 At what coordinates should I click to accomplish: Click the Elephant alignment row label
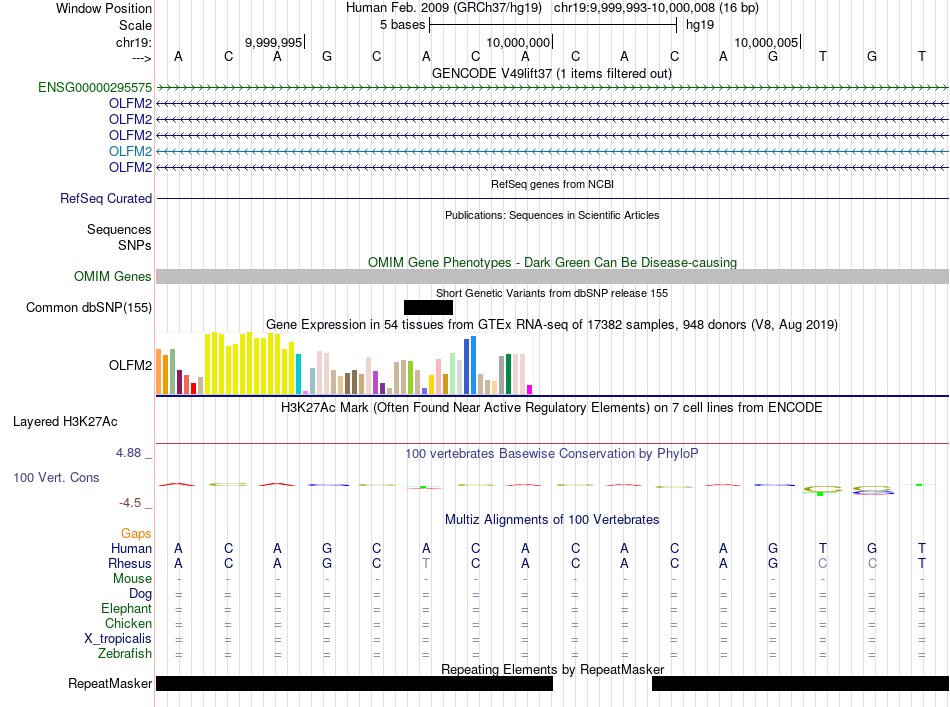[x=126, y=608]
